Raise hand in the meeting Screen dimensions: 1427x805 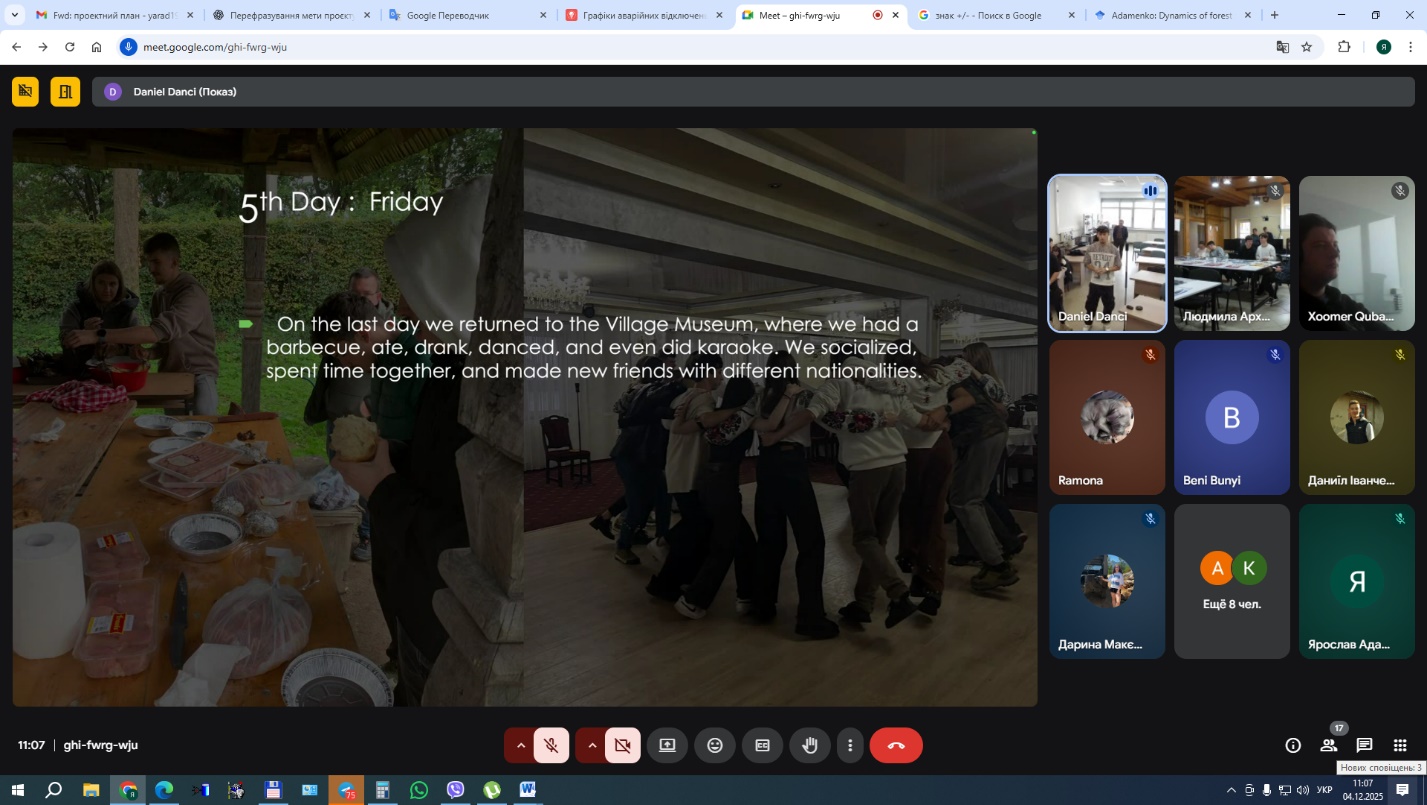tap(810, 745)
